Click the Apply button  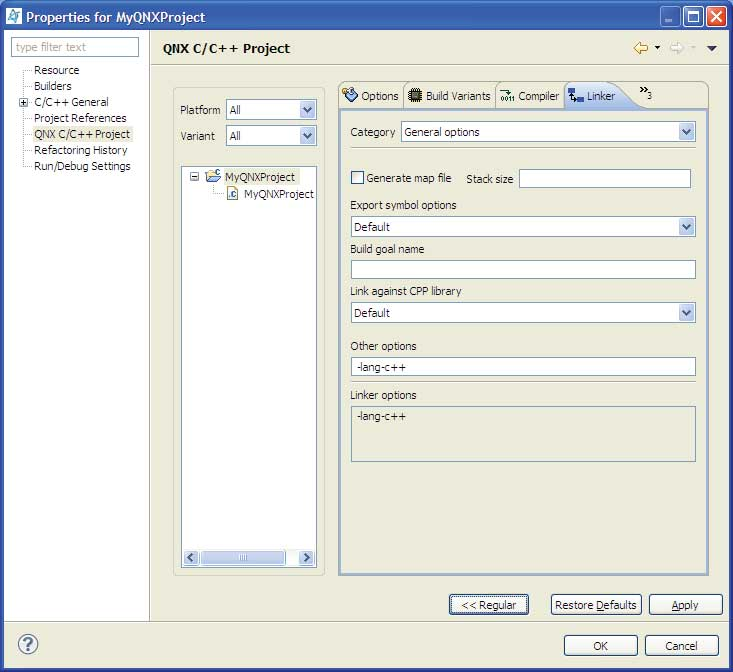(685, 605)
